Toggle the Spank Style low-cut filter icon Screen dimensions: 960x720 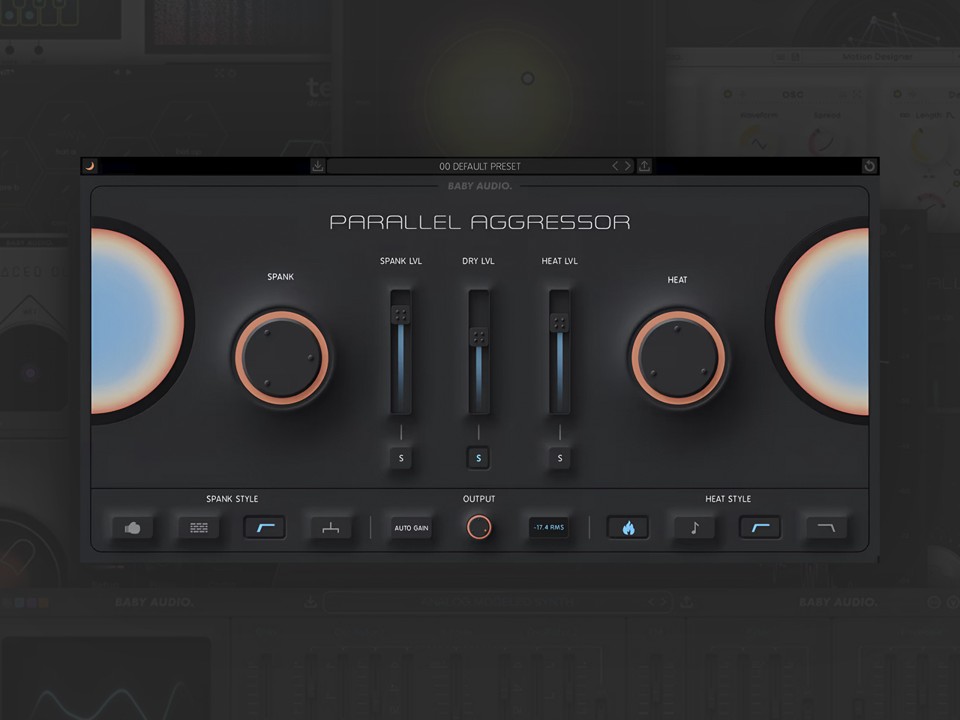coord(265,528)
